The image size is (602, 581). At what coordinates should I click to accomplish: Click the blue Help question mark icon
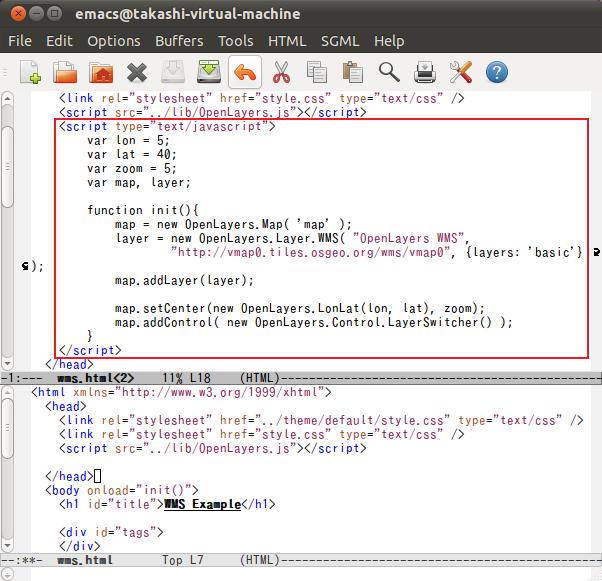click(x=496, y=72)
